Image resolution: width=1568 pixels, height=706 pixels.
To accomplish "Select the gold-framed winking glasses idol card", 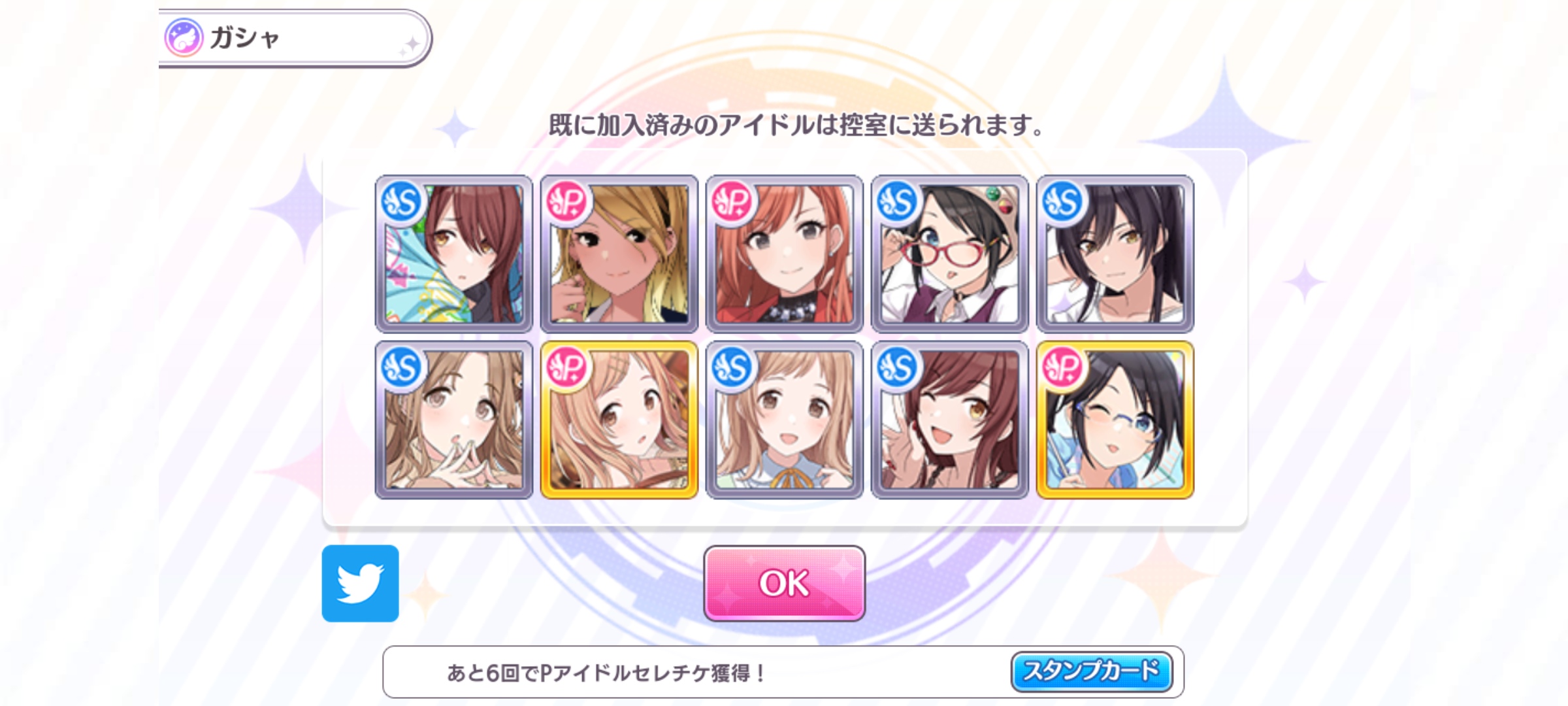I will click(1115, 420).
